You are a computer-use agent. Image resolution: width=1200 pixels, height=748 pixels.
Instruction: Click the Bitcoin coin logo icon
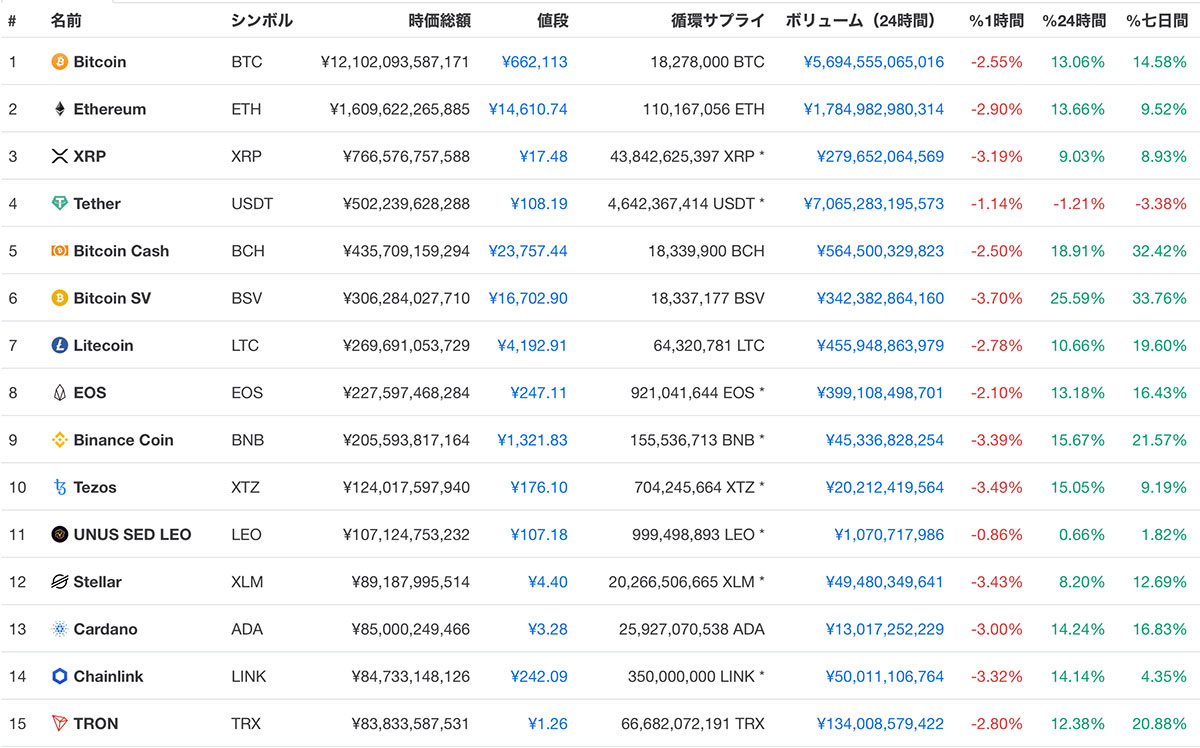point(60,62)
